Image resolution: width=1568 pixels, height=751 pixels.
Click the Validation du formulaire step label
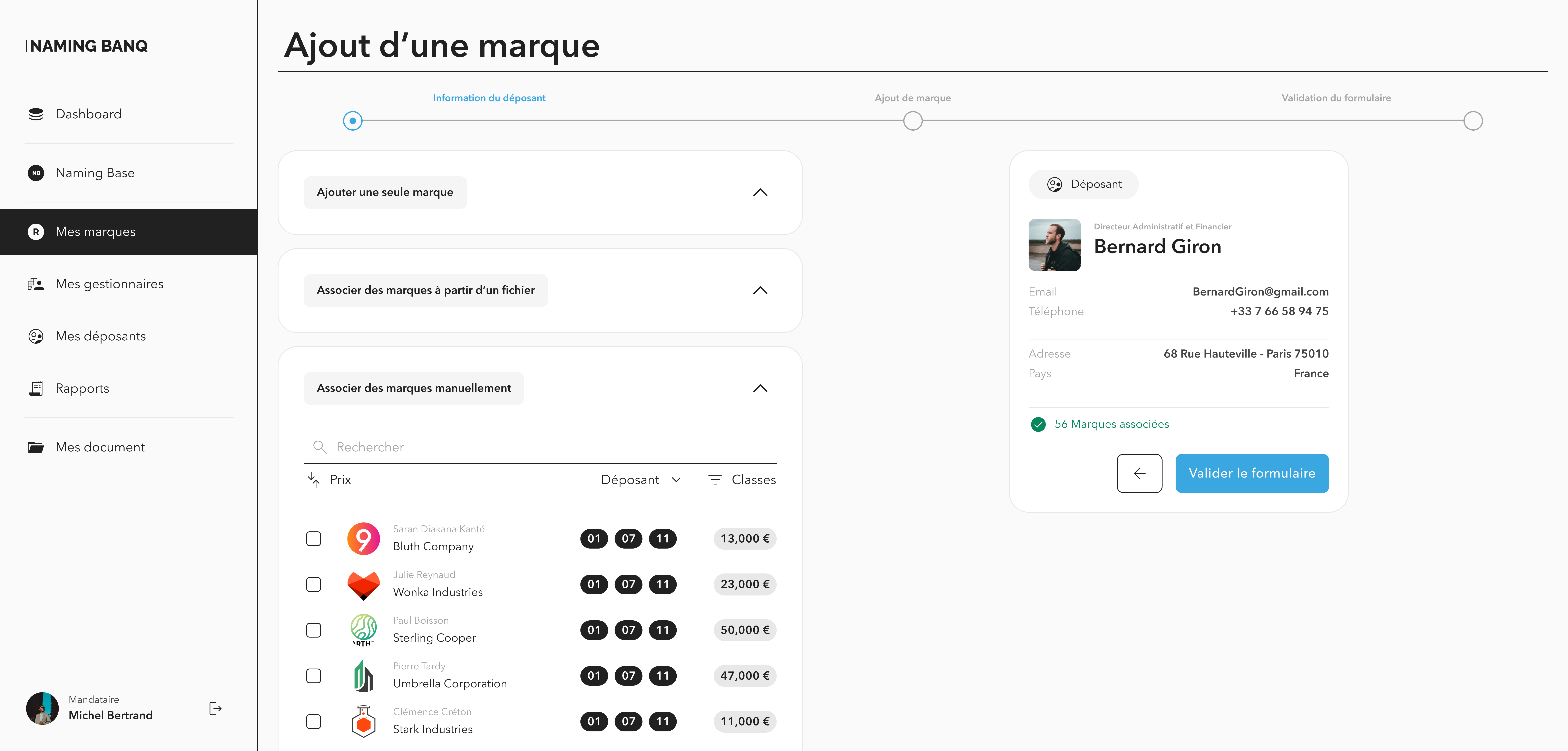coord(1336,98)
